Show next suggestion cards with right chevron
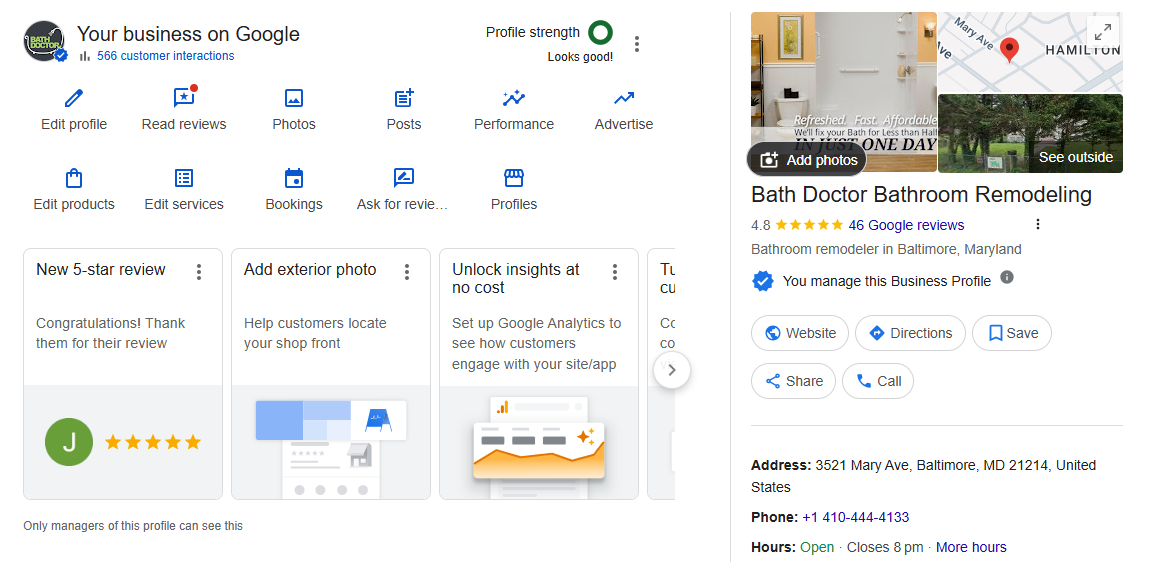The height and width of the screenshot is (562, 1174). (672, 370)
